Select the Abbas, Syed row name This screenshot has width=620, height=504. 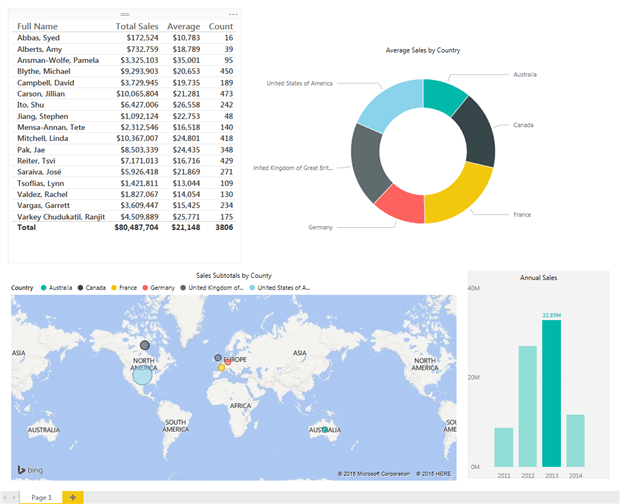[38, 38]
